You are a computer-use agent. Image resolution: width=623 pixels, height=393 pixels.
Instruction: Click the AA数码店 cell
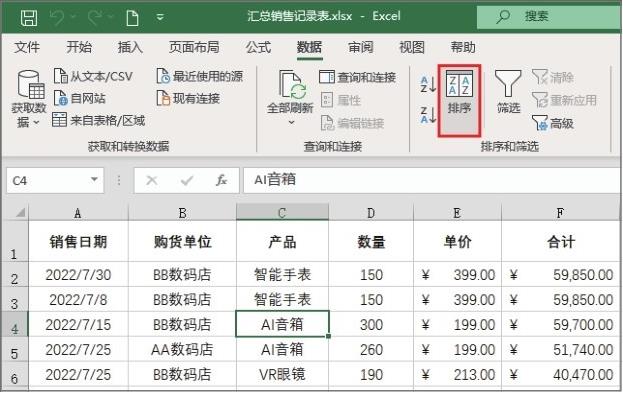[182, 350]
